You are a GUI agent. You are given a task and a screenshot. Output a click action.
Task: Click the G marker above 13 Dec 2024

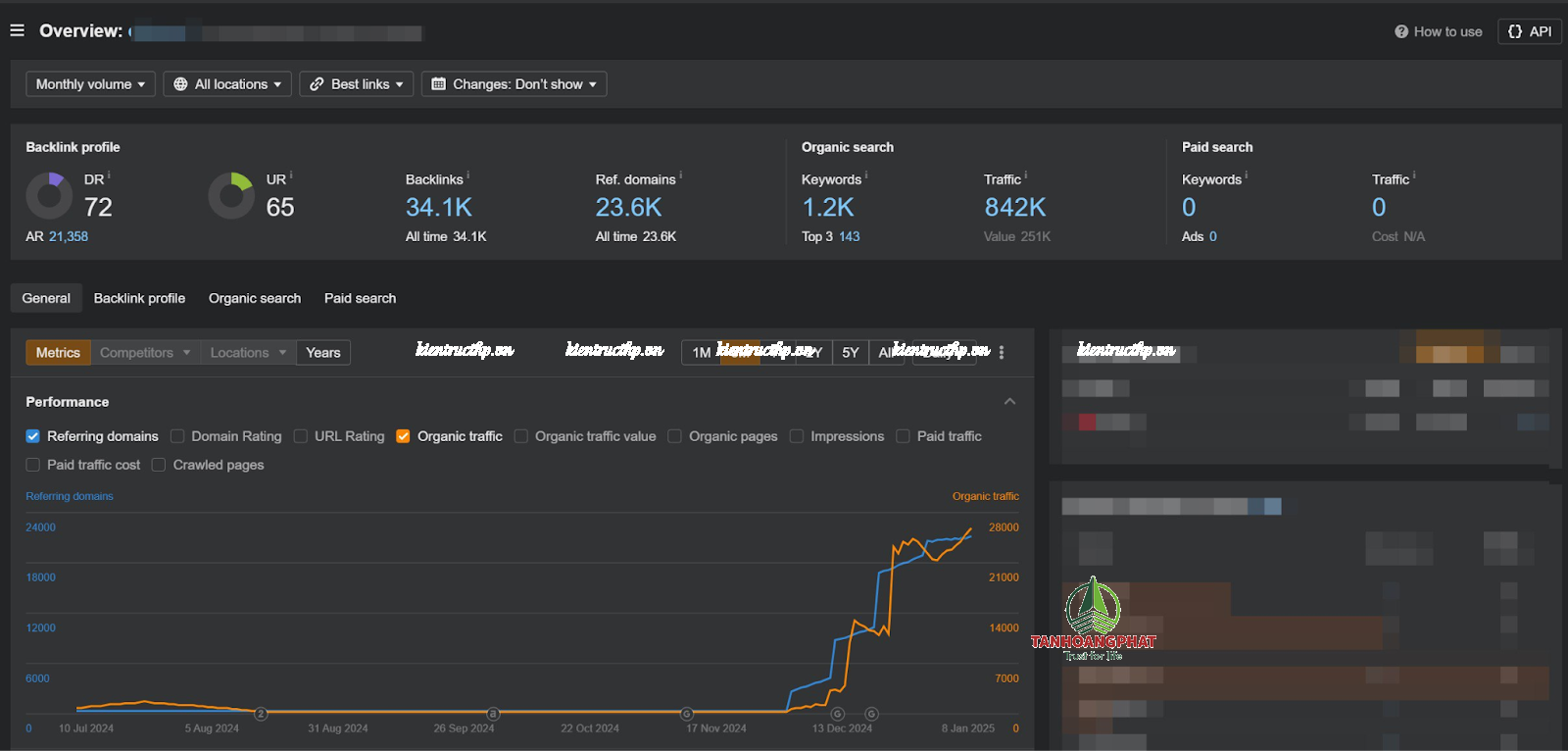838,714
